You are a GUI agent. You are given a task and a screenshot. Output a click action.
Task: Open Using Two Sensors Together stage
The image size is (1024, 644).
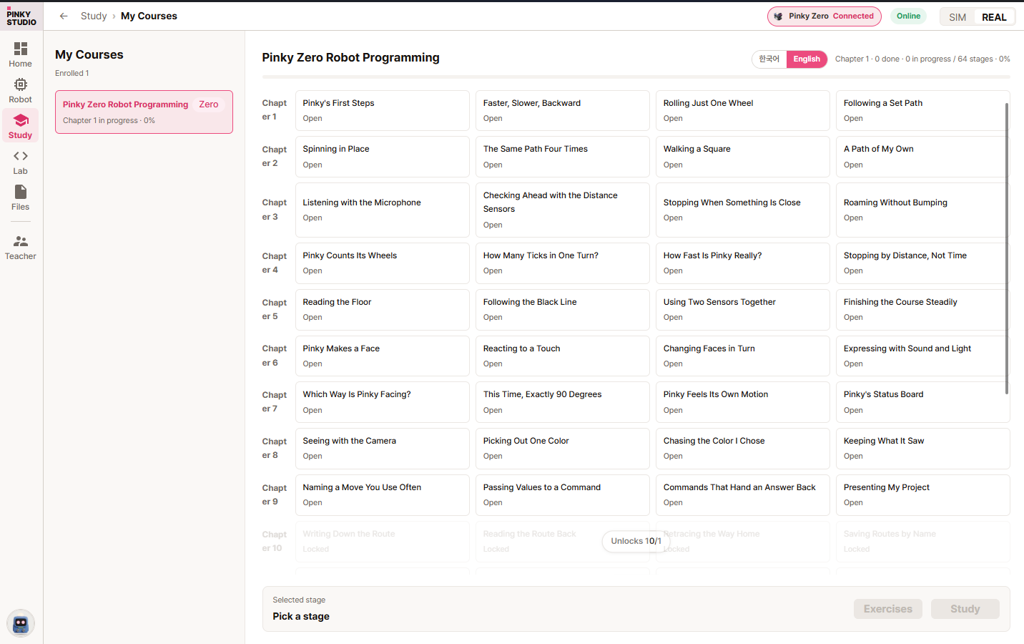743,310
